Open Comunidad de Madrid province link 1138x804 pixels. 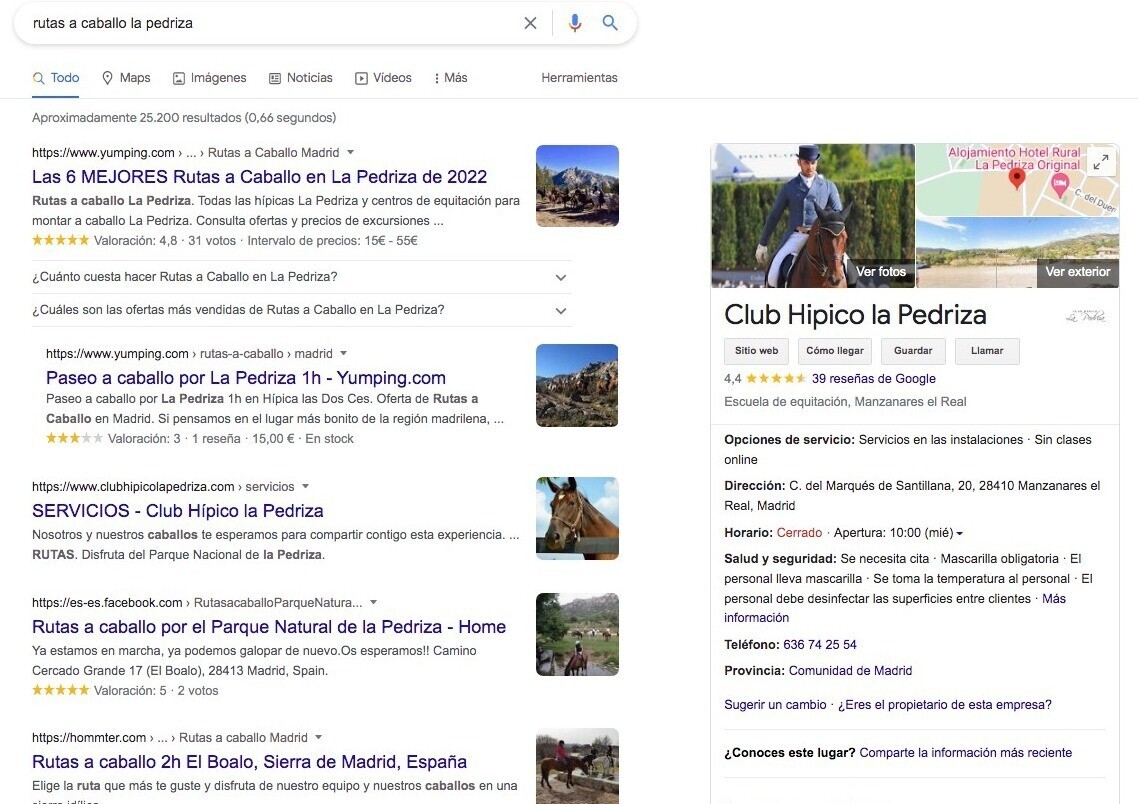tap(851, 670)
